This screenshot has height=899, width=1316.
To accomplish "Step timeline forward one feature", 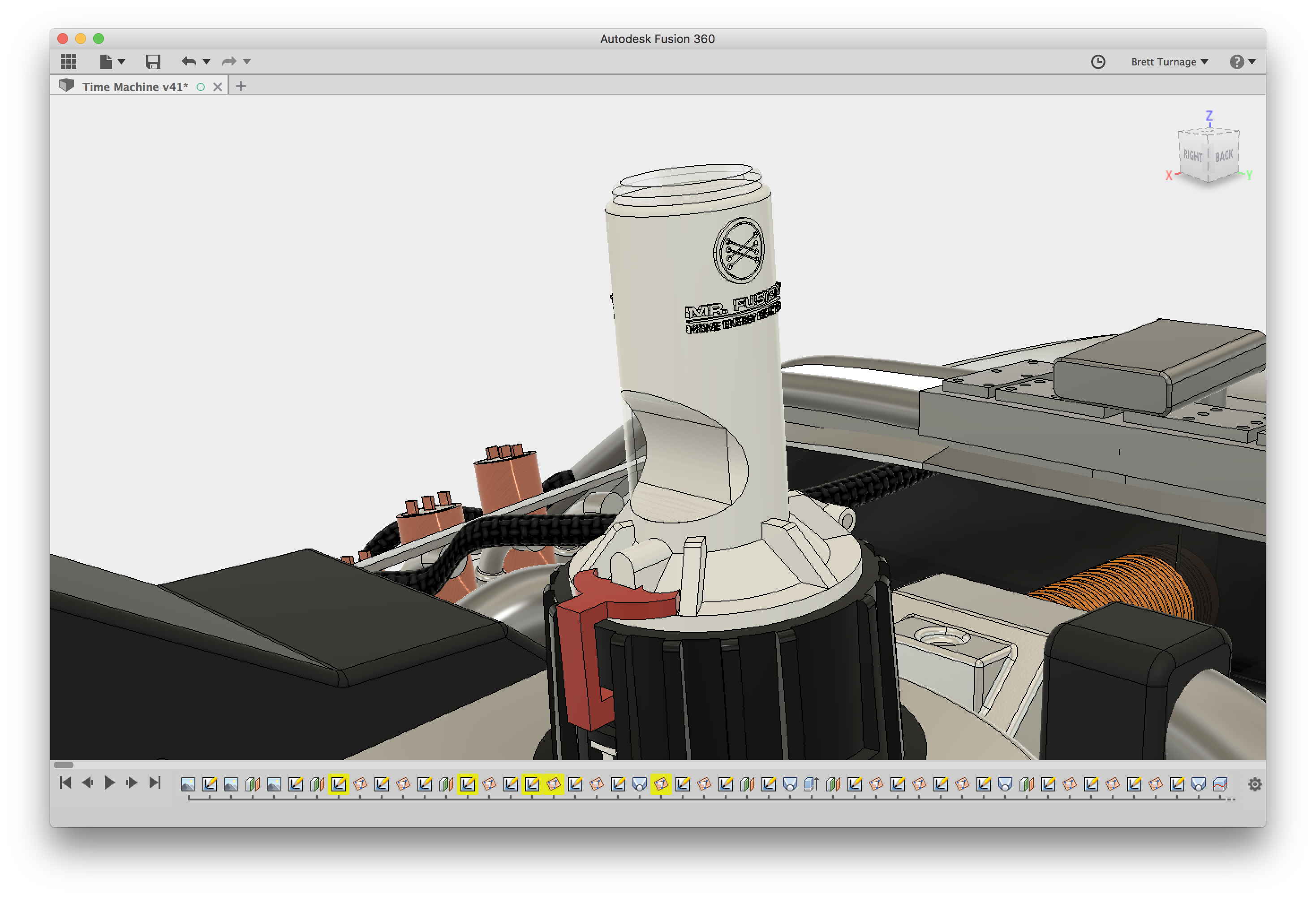I will [132, 782].
